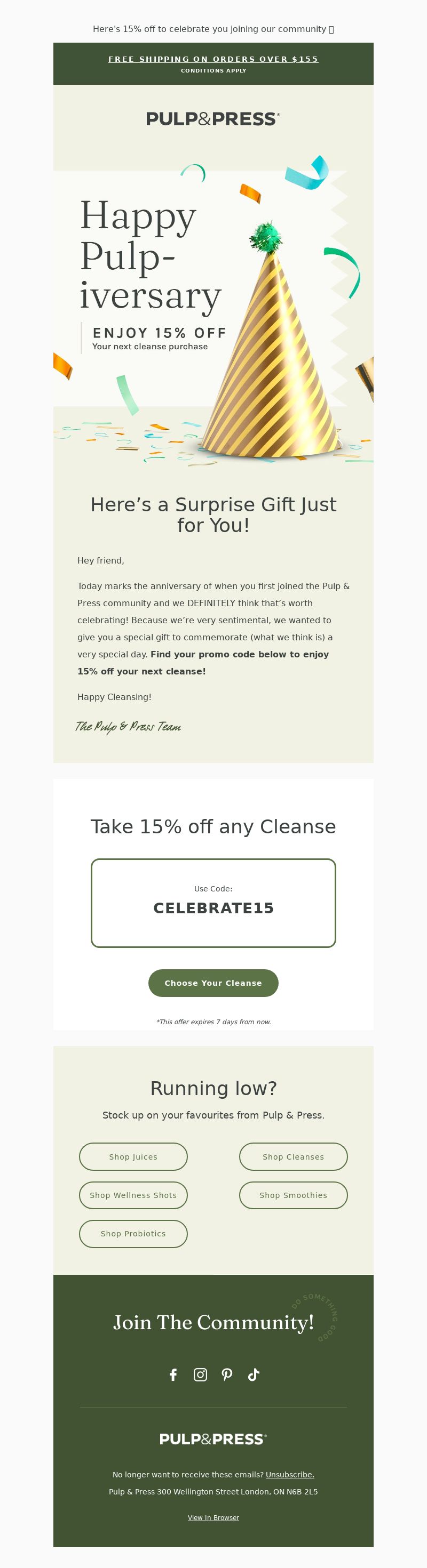Open the Shop Probiotics button

tap(133, 1234)
